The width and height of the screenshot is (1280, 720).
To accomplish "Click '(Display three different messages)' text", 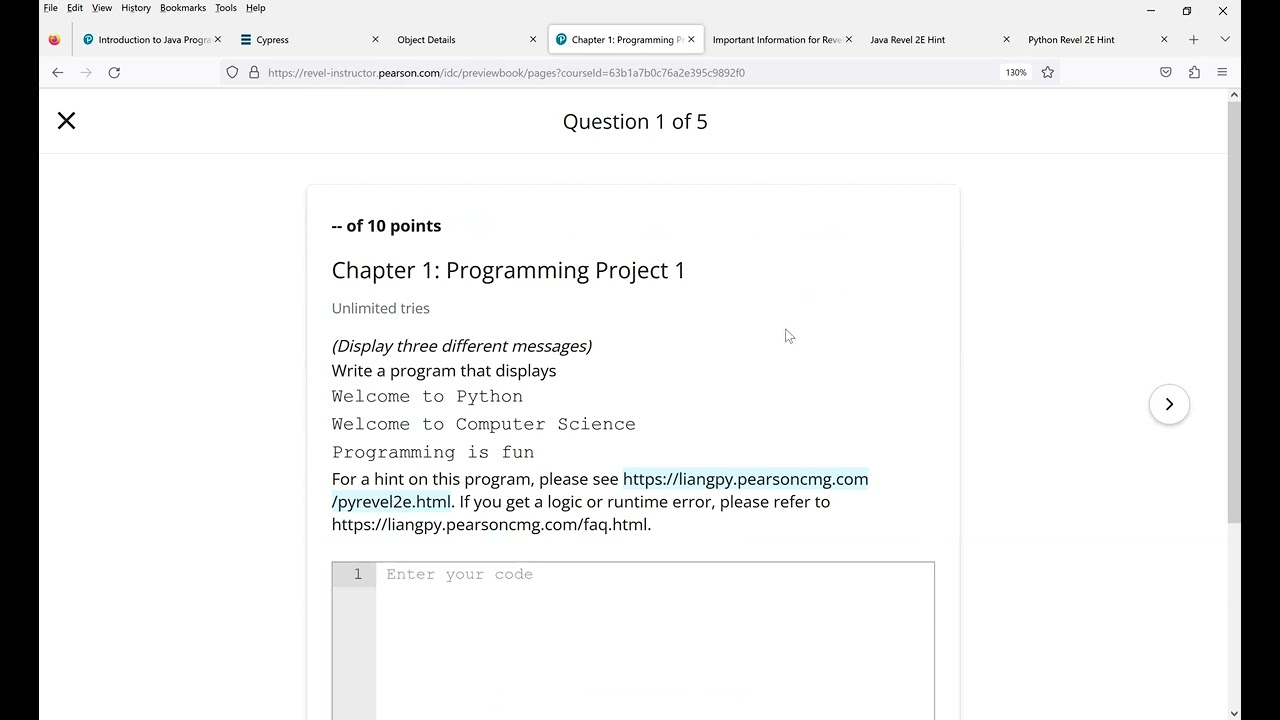I will [461, 346].
